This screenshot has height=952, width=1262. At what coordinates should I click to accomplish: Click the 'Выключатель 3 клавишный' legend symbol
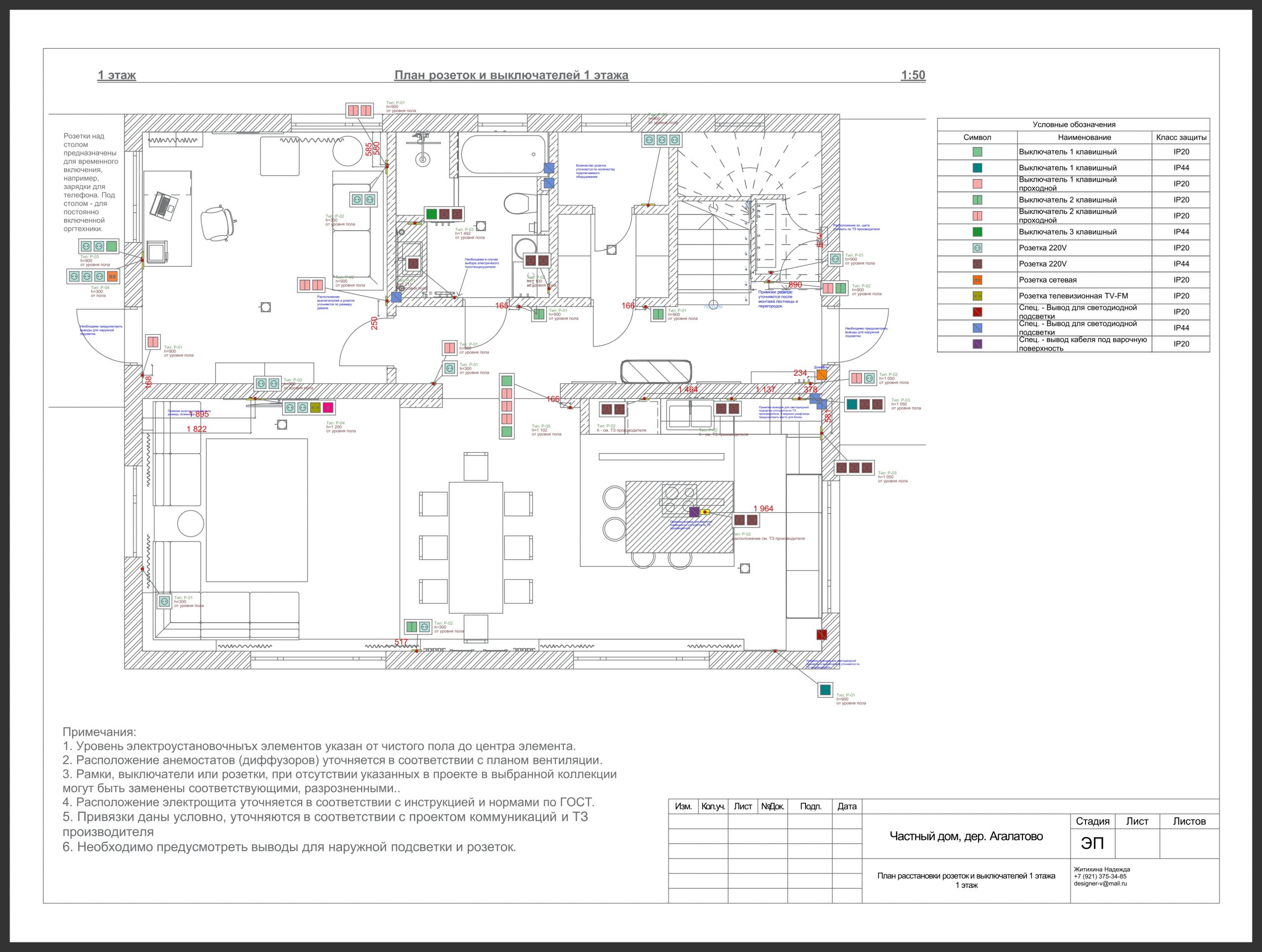(977, 232)
